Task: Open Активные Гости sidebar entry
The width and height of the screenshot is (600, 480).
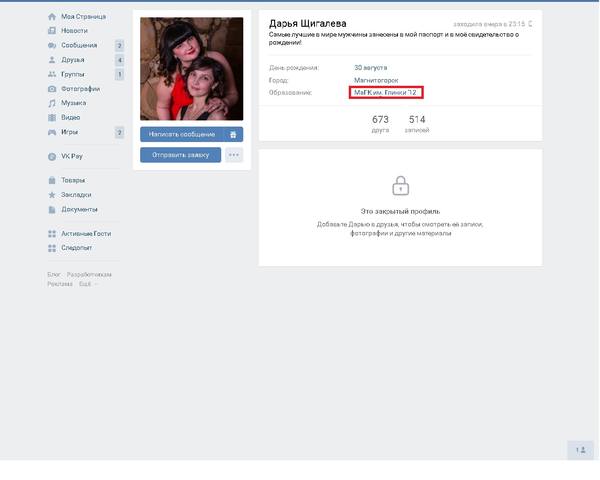Action: (86, 233)
